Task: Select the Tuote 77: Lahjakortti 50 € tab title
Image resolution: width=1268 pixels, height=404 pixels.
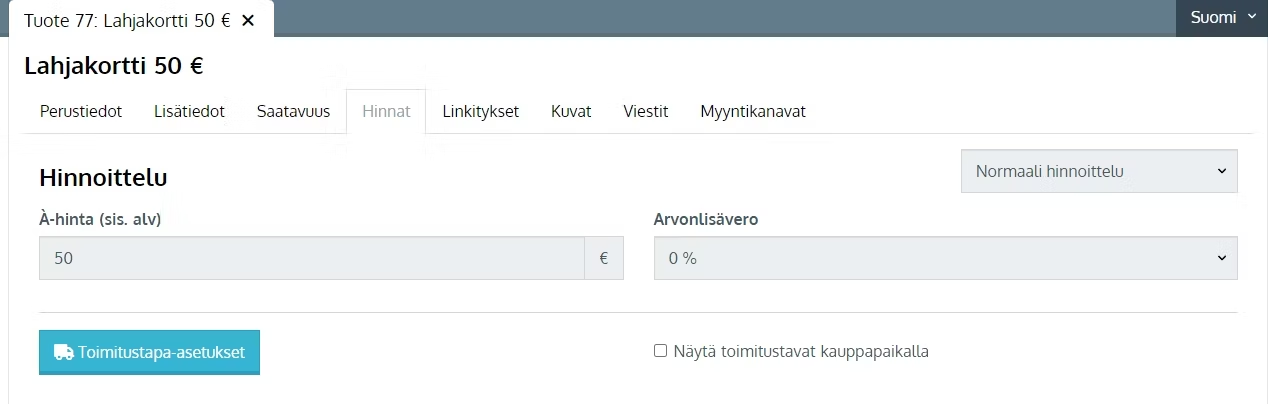Action: [127, 20]
